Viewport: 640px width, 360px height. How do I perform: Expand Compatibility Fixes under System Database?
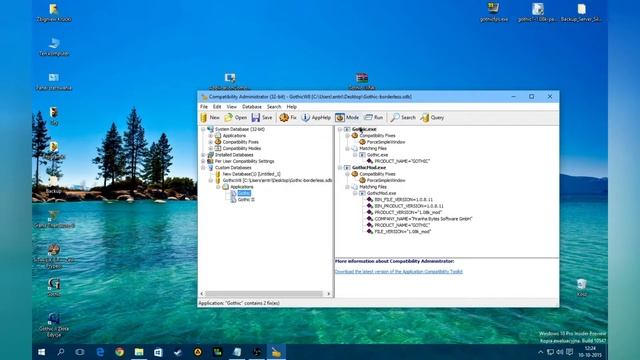point(211,142)
